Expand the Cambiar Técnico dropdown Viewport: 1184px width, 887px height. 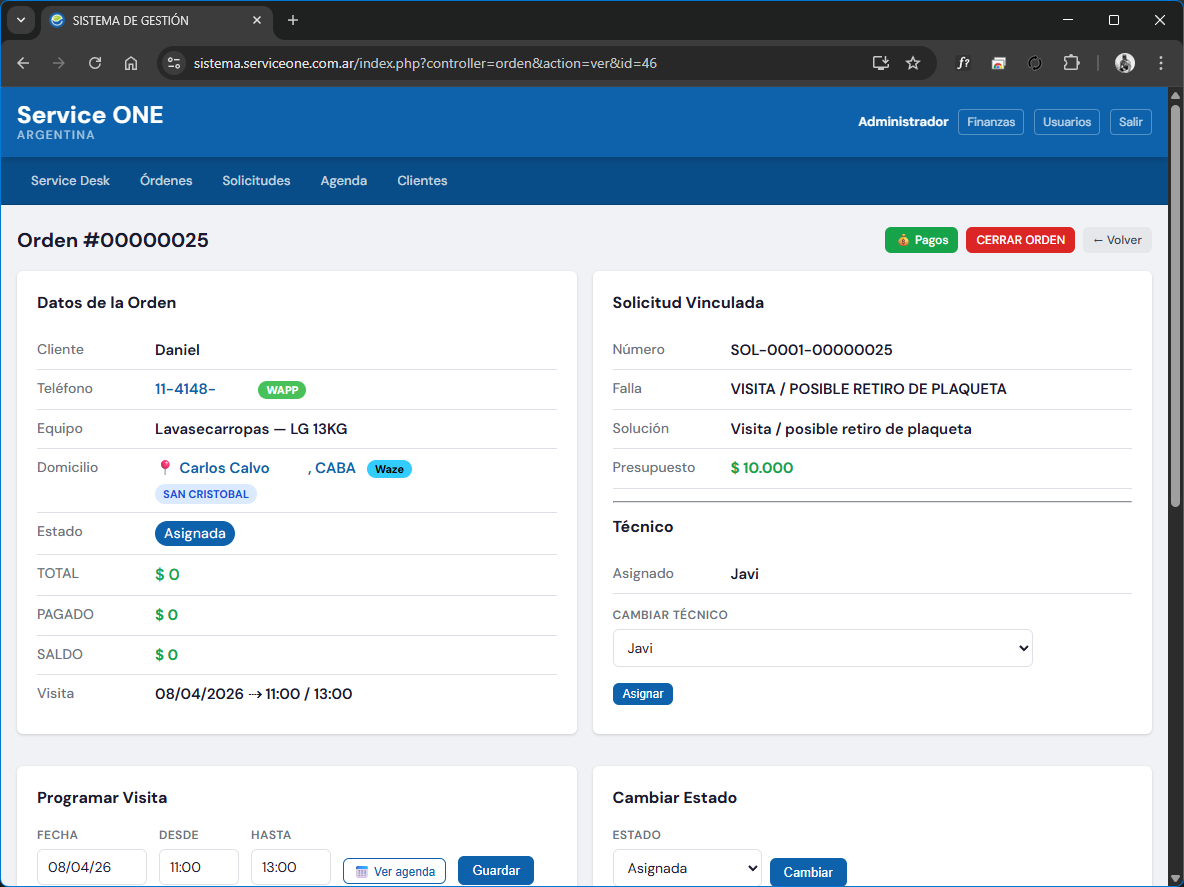[822, 648]
